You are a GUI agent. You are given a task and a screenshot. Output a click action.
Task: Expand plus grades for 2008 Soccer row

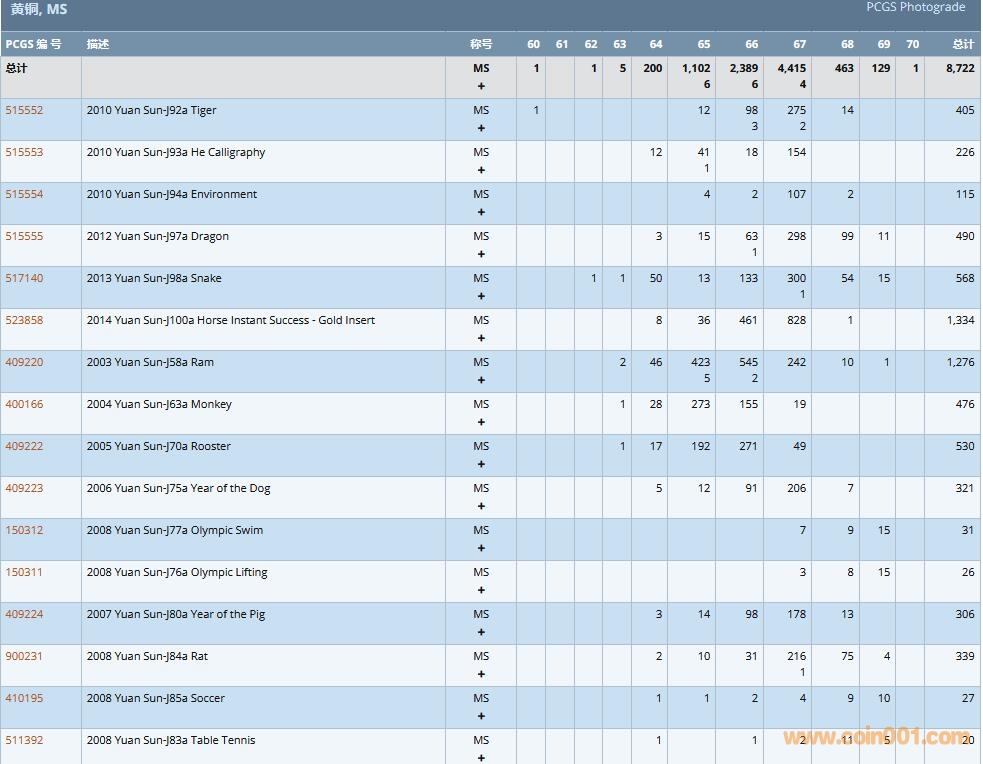click(x=481, y=716)
